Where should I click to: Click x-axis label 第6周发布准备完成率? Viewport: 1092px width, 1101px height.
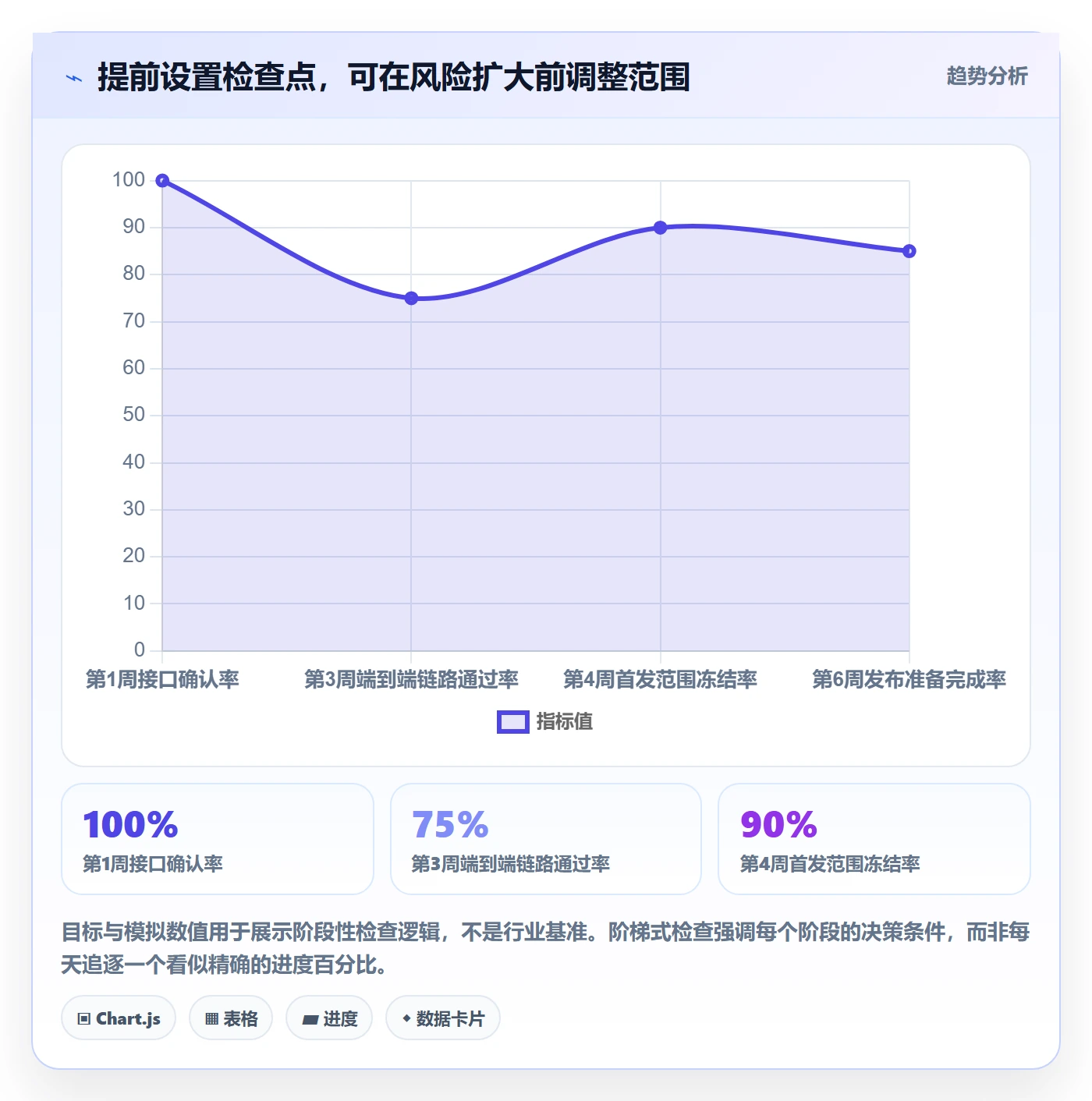pyautogui.click(x=909, y=679)
